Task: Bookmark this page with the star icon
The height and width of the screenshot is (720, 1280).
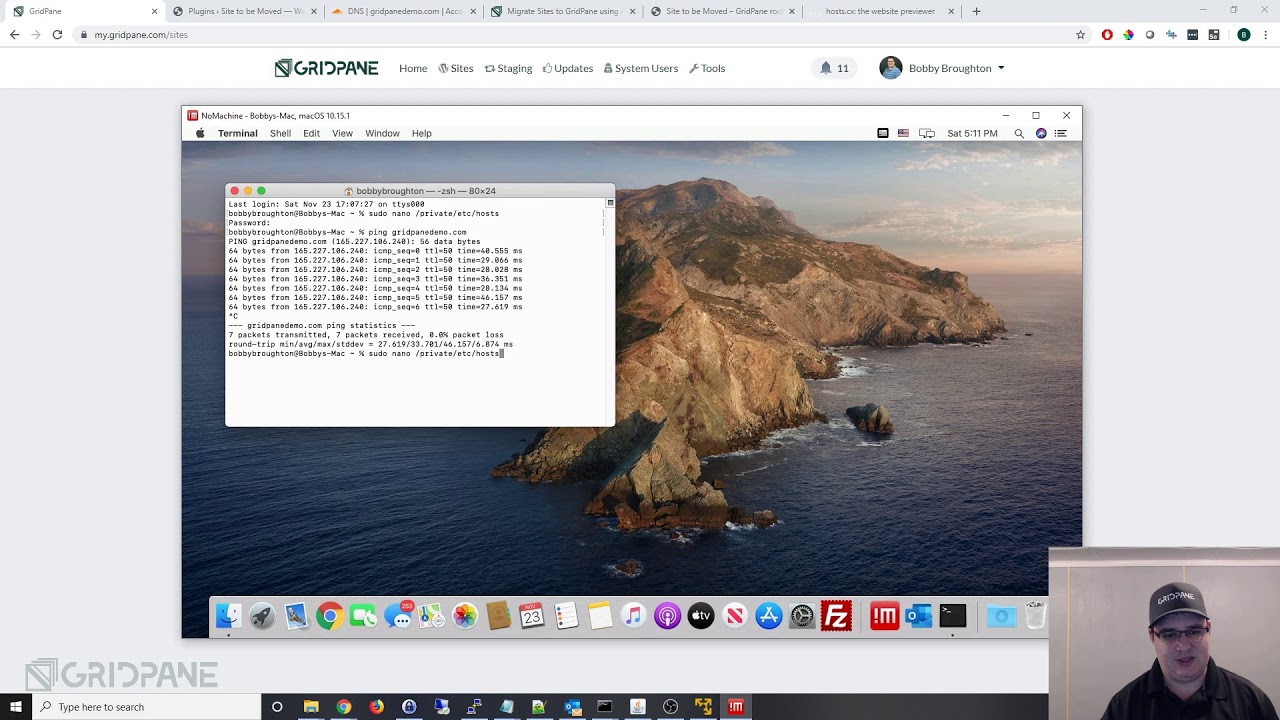Action: (1080, 35)
